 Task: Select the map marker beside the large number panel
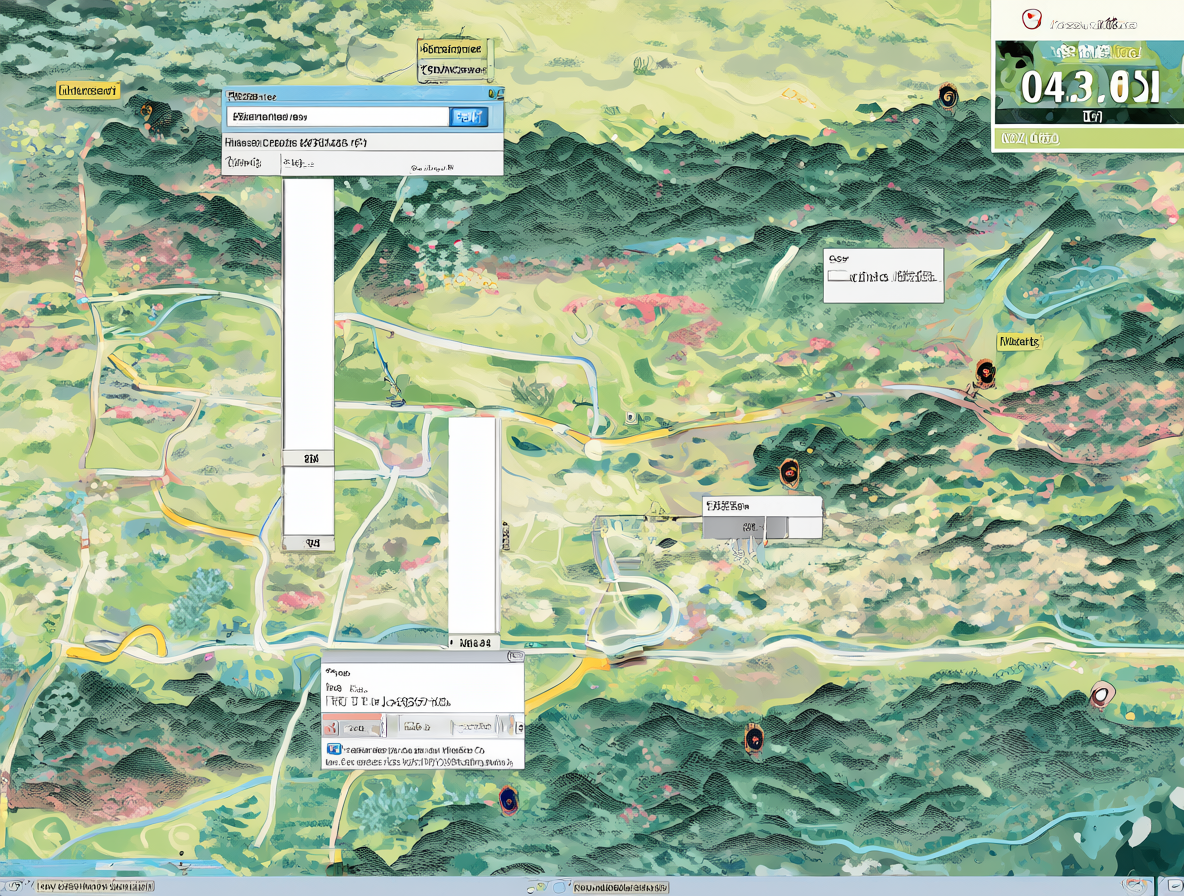tap(948, 97)
